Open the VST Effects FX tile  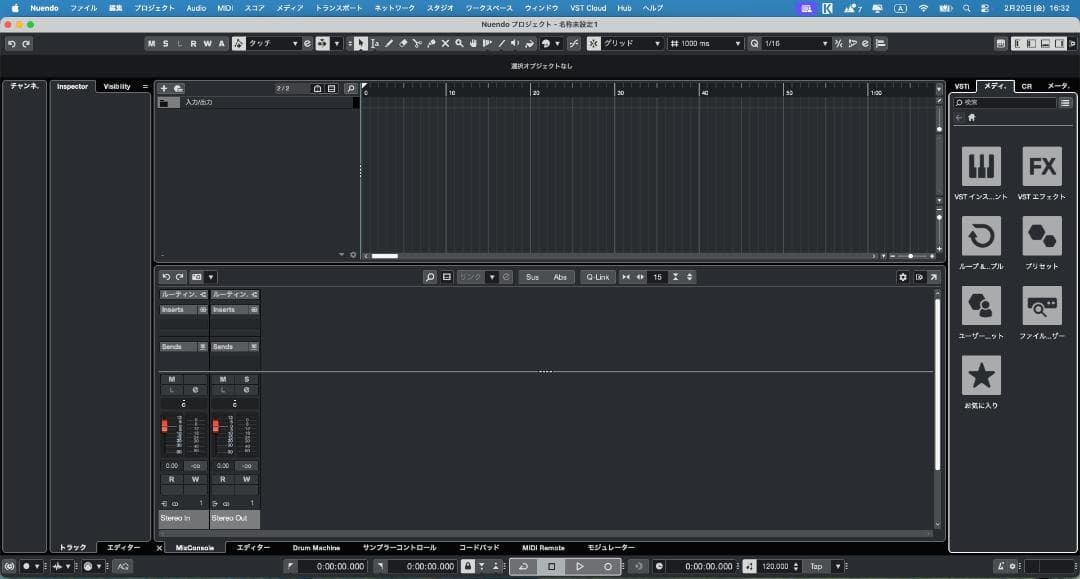pos(1041,167)
